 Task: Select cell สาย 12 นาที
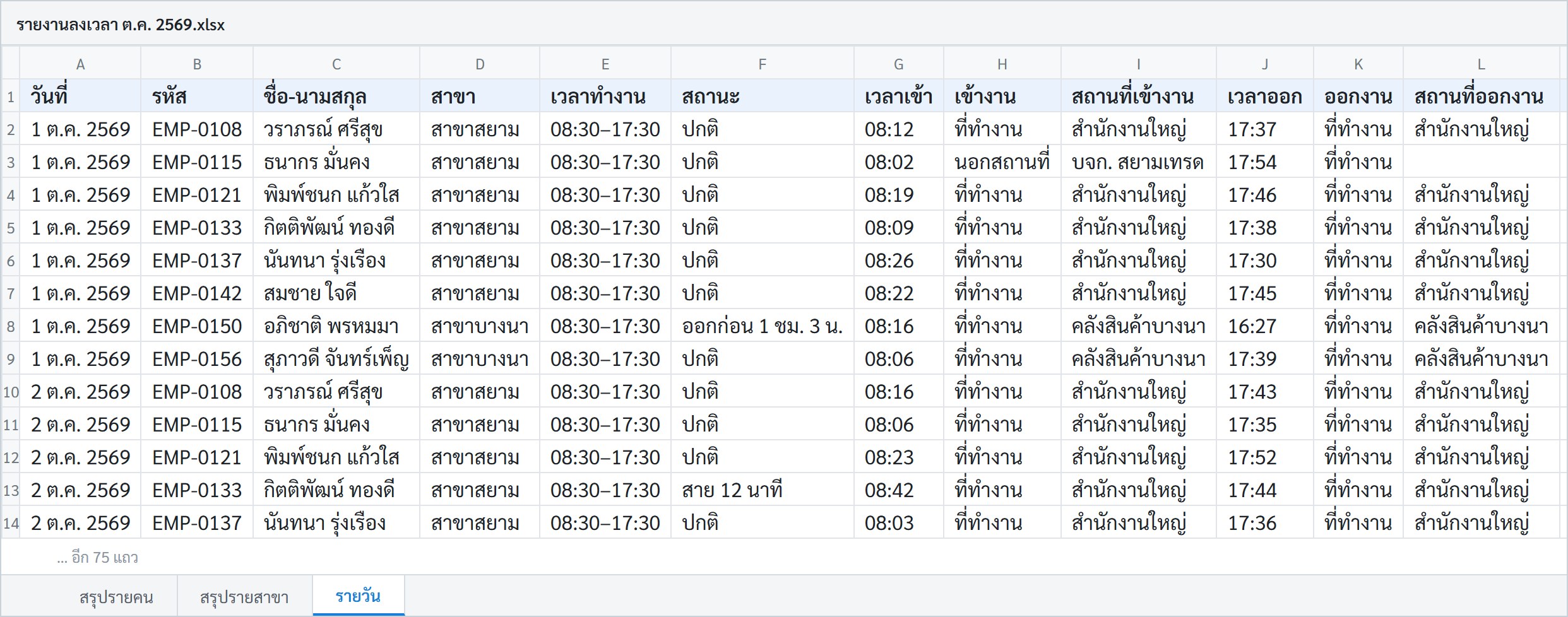[763, 490]
